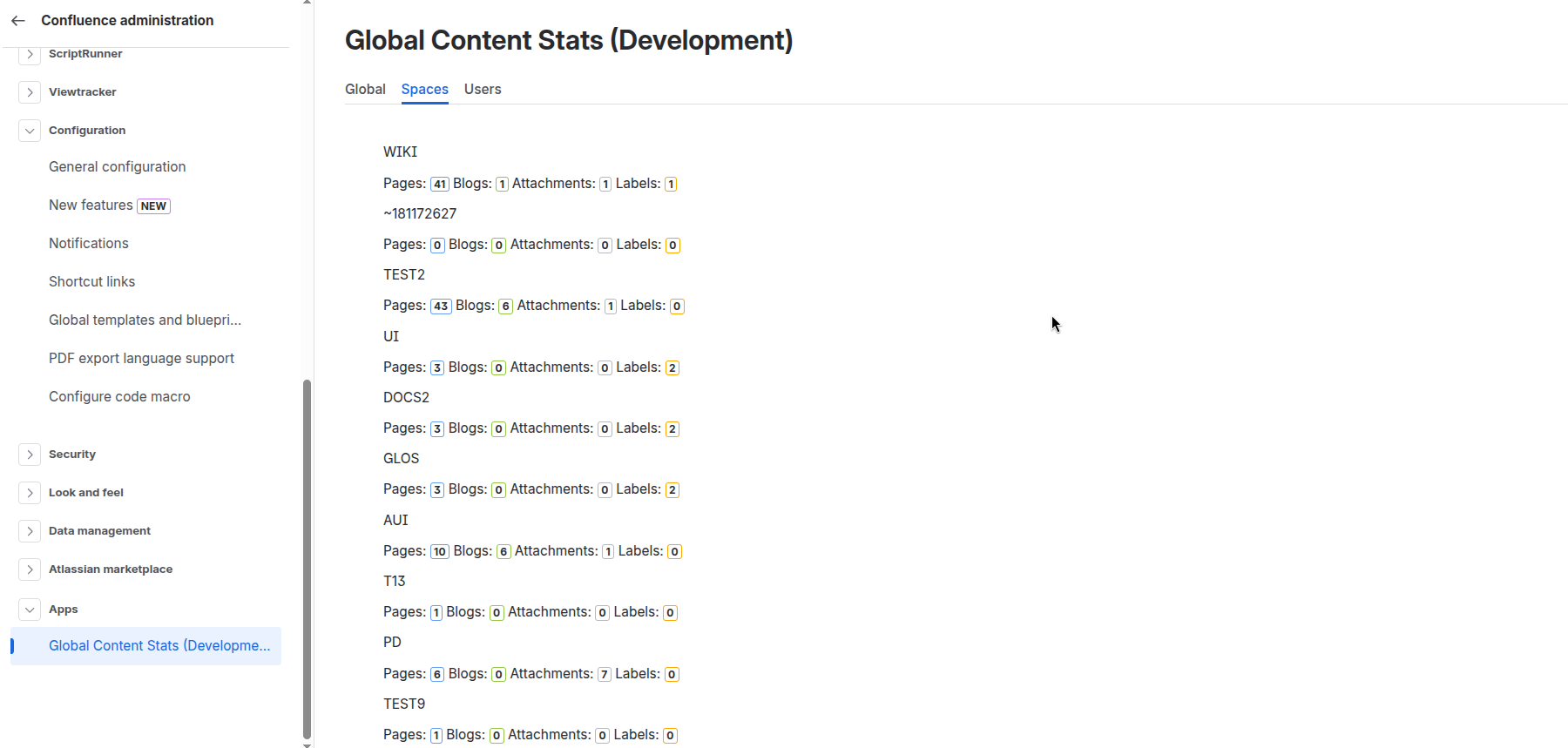
Task: Open the Users tab
Action: tap(483, 90)
